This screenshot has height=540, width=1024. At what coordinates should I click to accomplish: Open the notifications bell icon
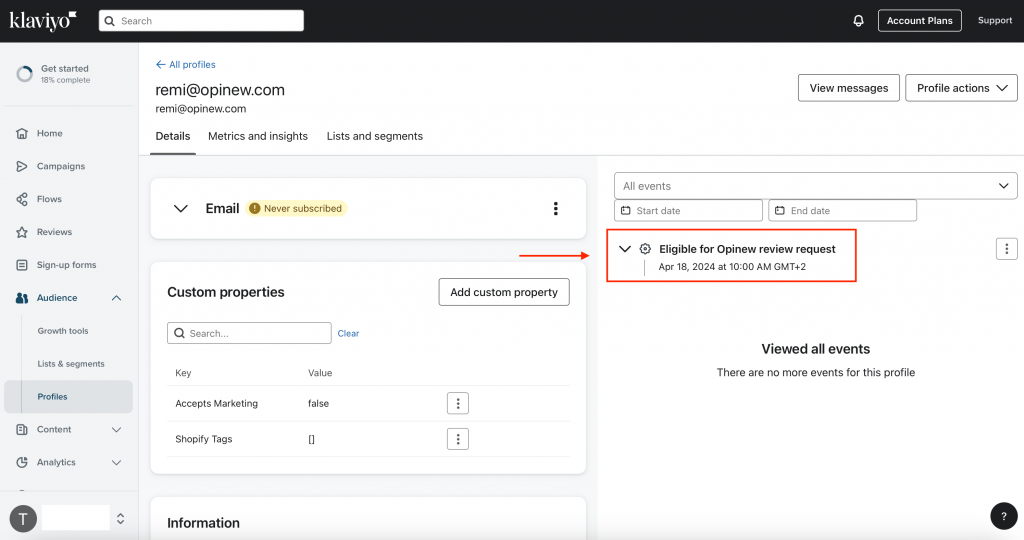(858, 21)
